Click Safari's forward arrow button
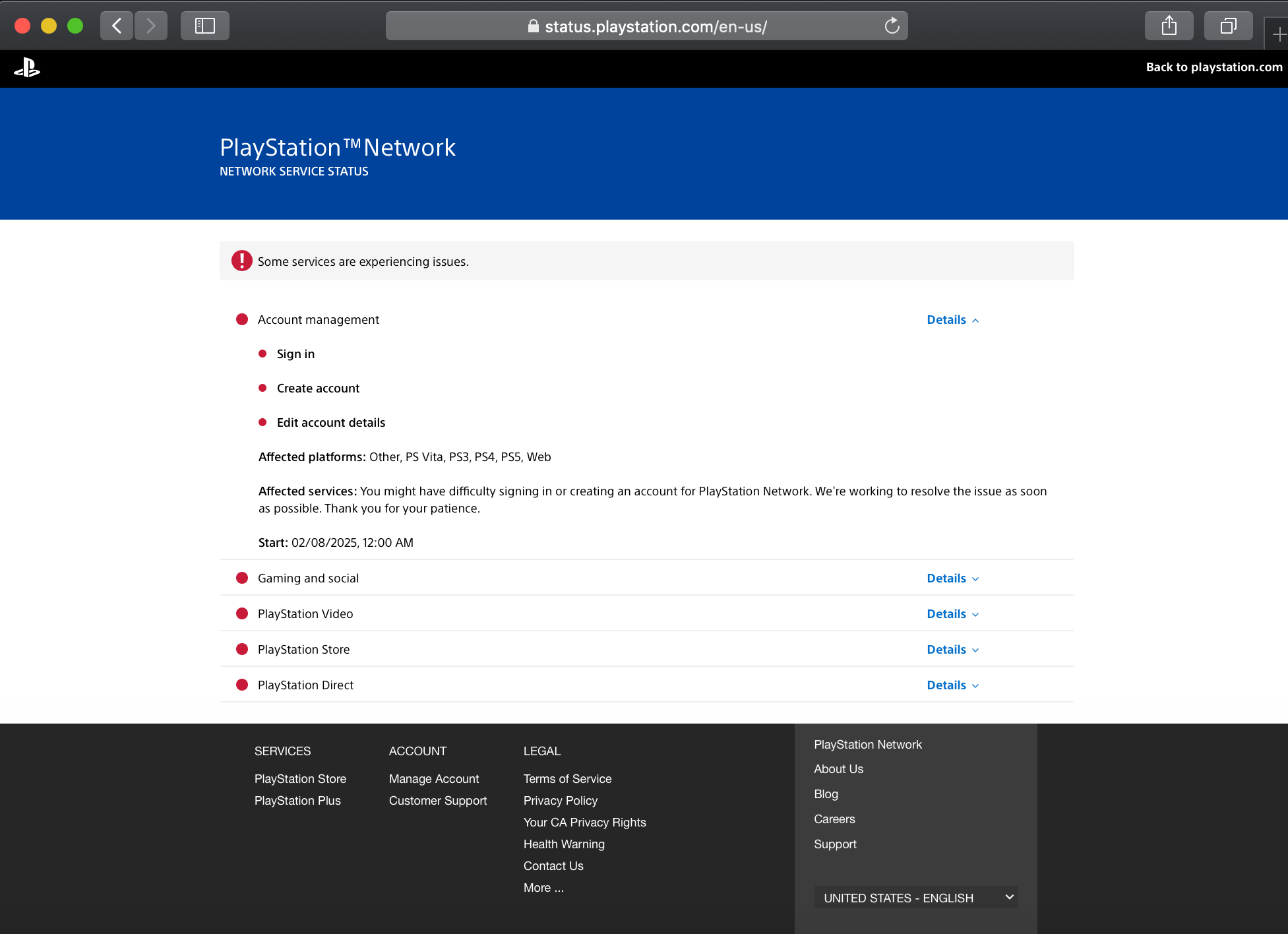The width and height of the screenshot is (1288, 934). pyautogui.click(x=151, y=26)
